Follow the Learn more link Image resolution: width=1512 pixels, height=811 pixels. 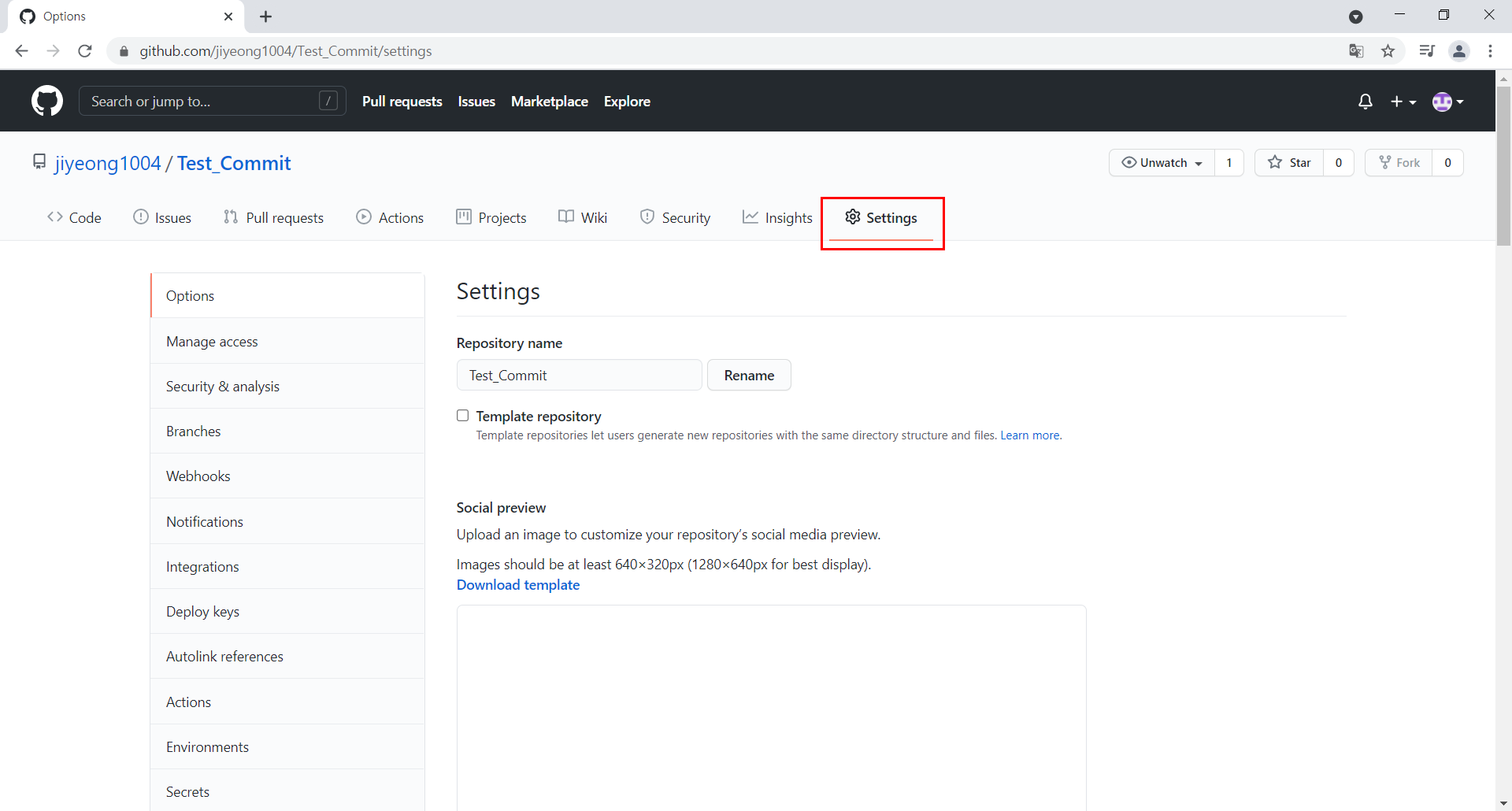click(x=1030, y=435)
